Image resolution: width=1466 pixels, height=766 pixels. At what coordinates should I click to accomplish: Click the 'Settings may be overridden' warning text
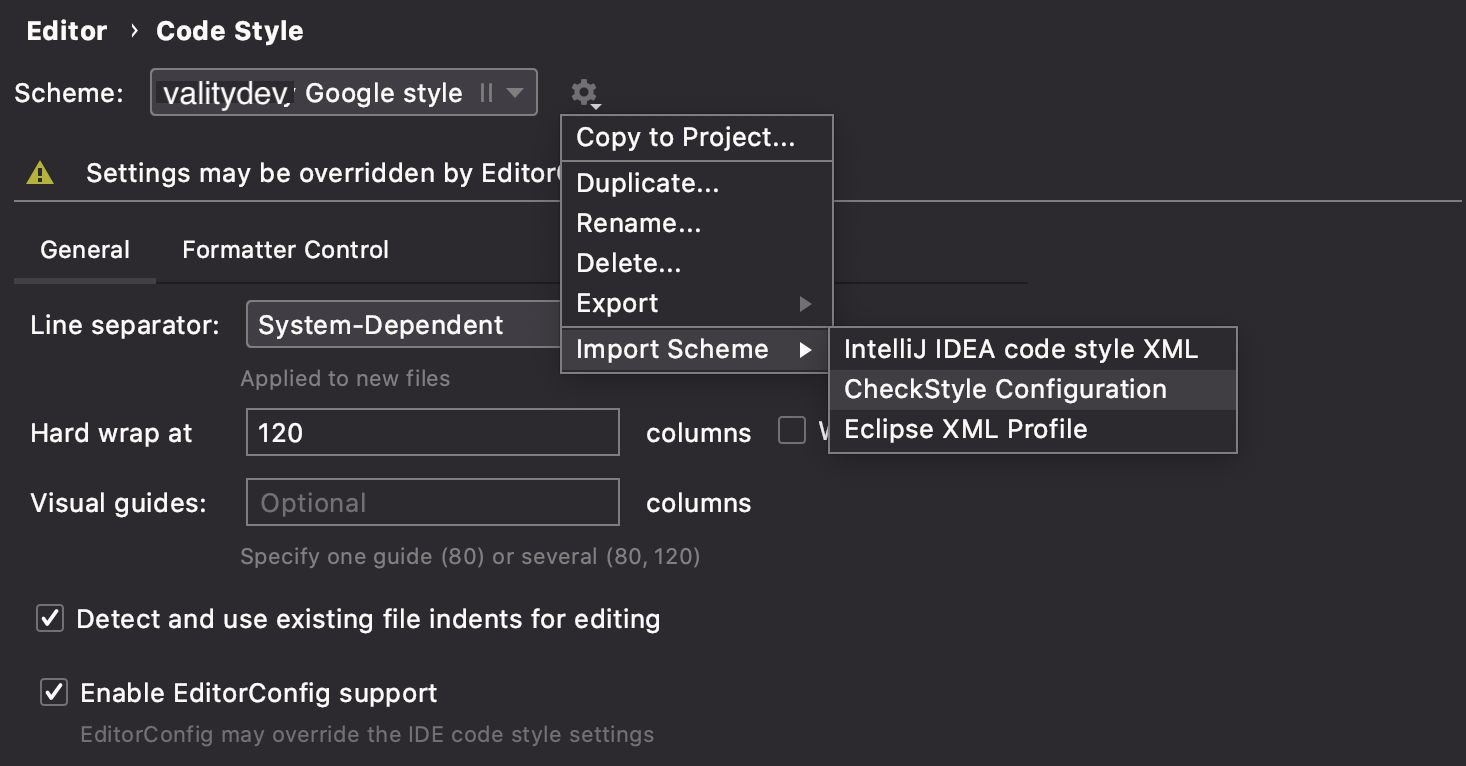click(x=322, y=173)
